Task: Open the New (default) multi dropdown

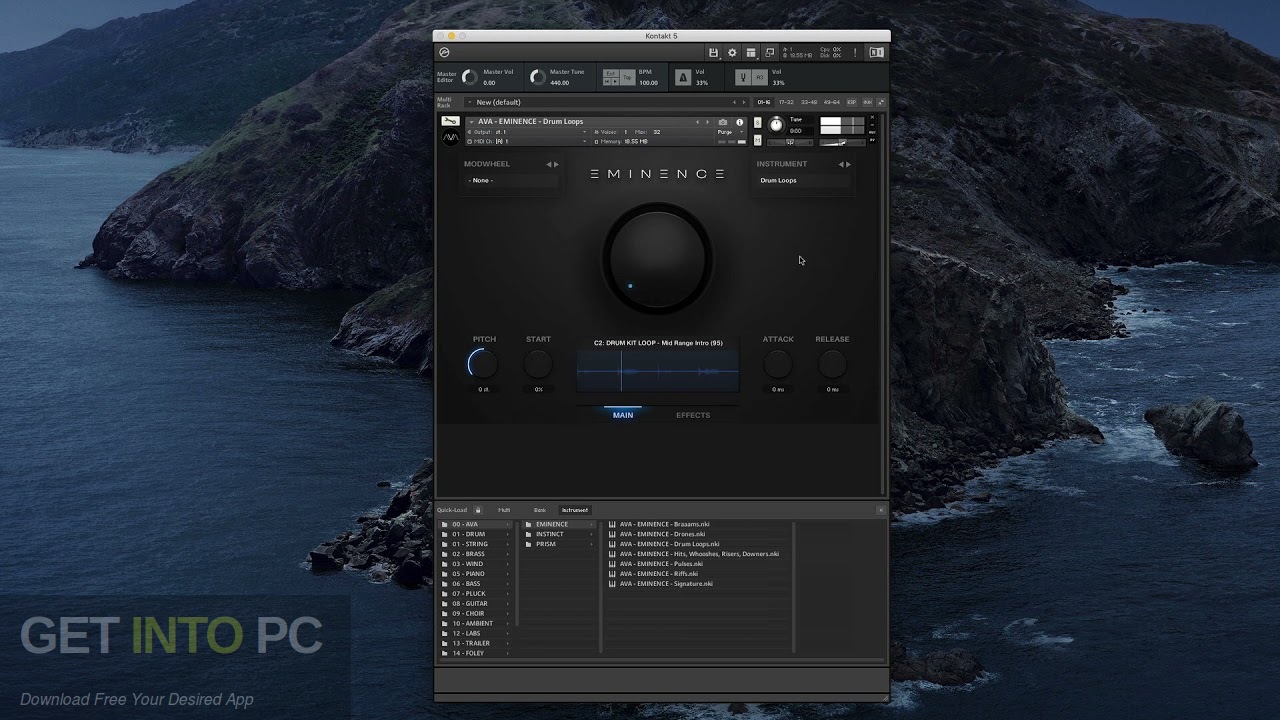Action: point(607,102)
